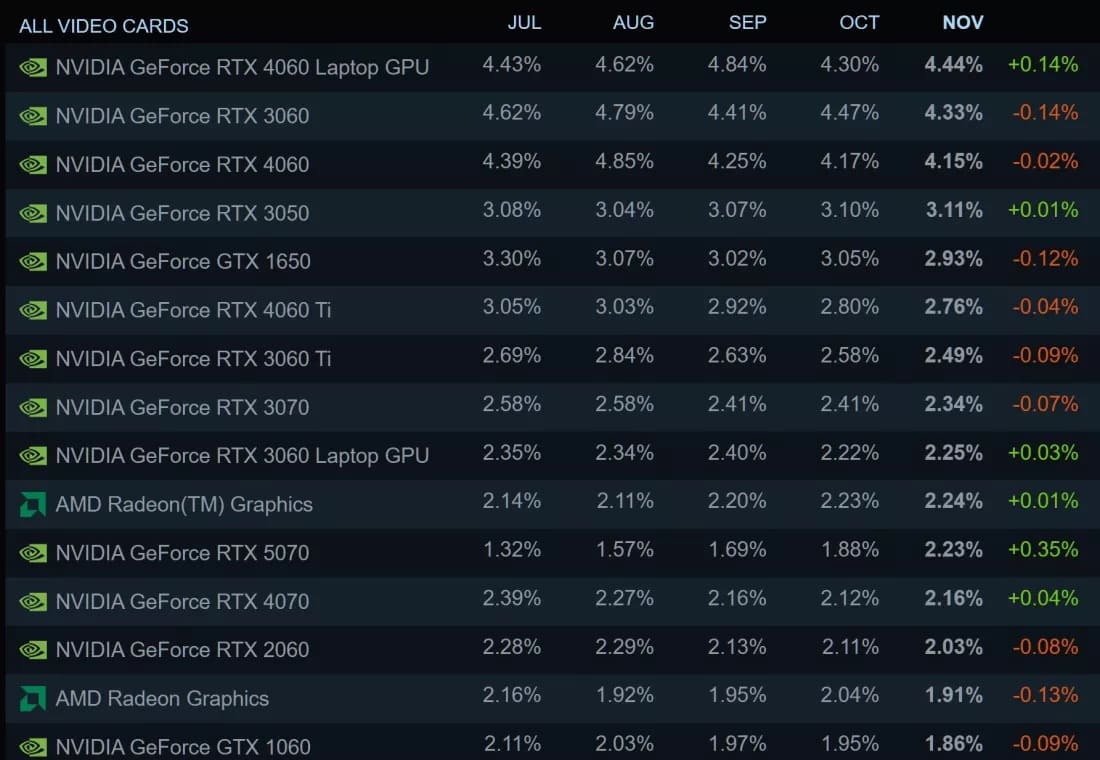Click the +0.35% change for RTX 5070

[x=1043, y=550]
